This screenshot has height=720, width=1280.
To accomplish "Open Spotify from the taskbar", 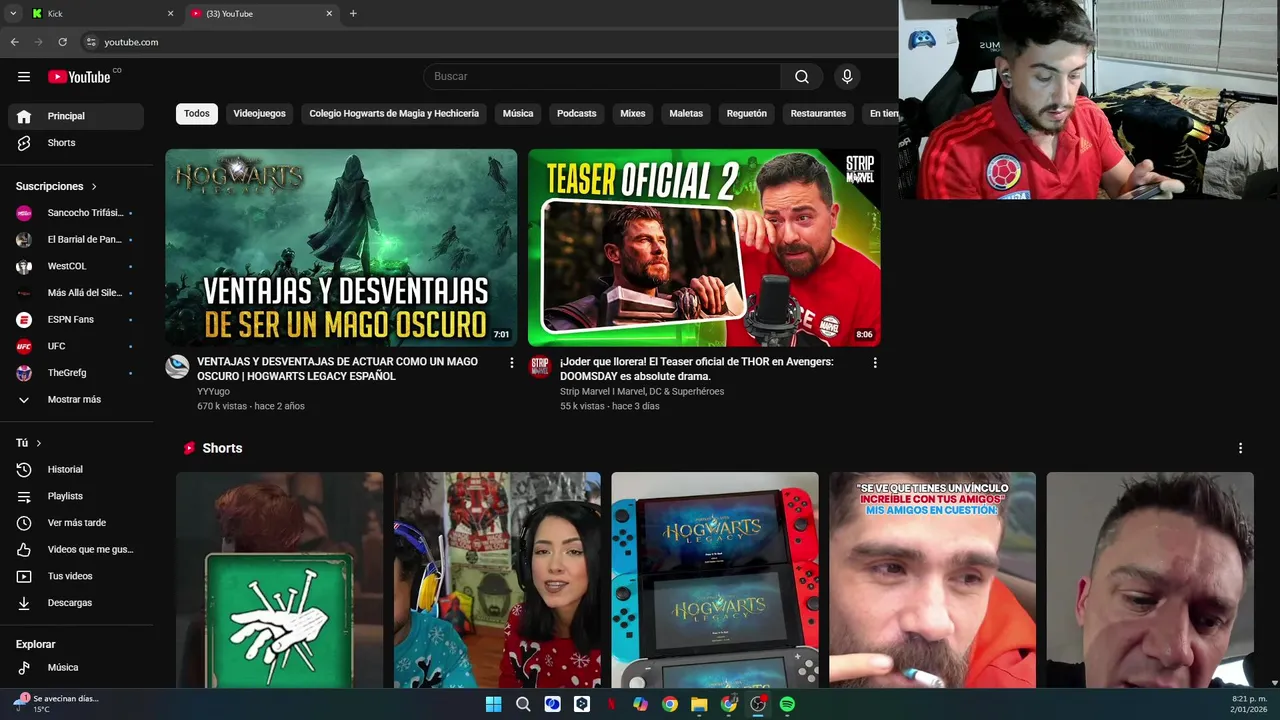I will [x=787, y=704].
